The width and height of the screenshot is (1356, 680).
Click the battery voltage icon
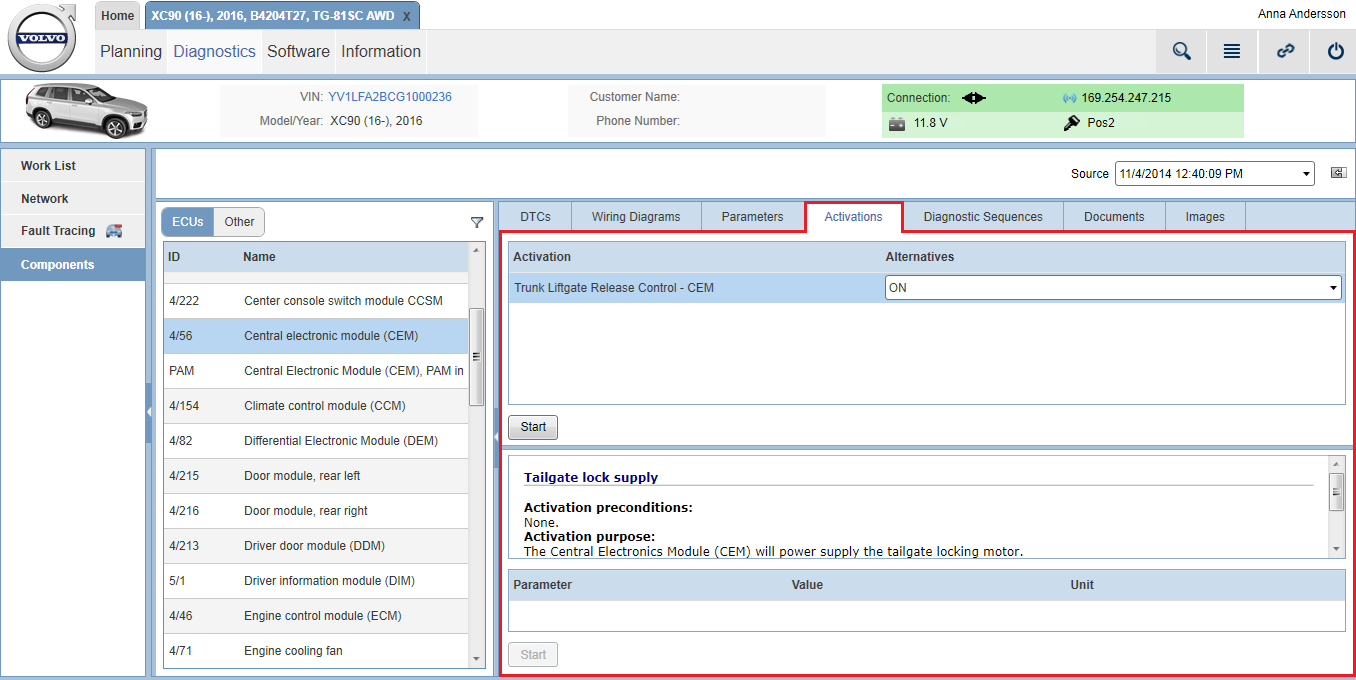click(x=897, y=123)
